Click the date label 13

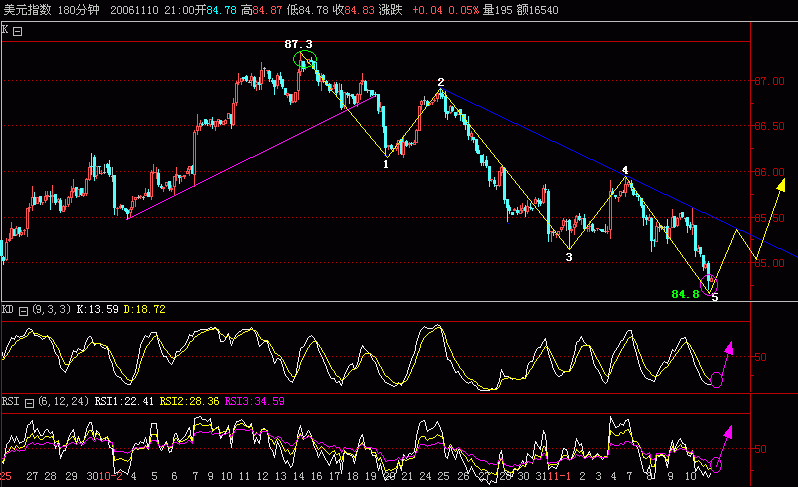280,476
